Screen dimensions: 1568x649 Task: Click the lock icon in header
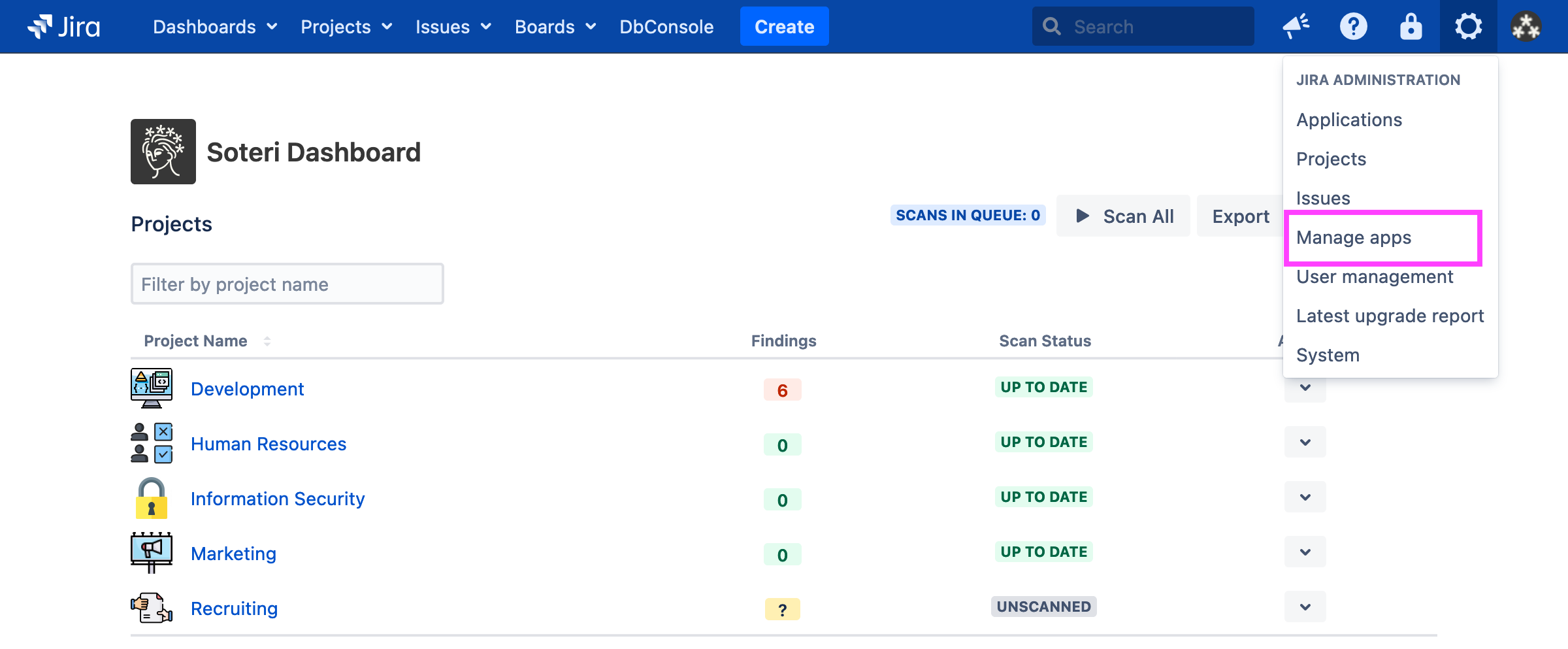[1411, 27]
